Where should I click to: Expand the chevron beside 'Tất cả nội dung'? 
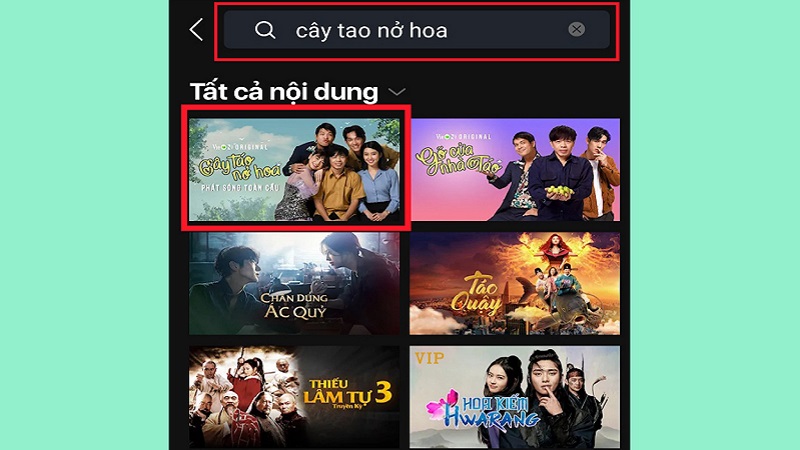(x=396, y=92)
